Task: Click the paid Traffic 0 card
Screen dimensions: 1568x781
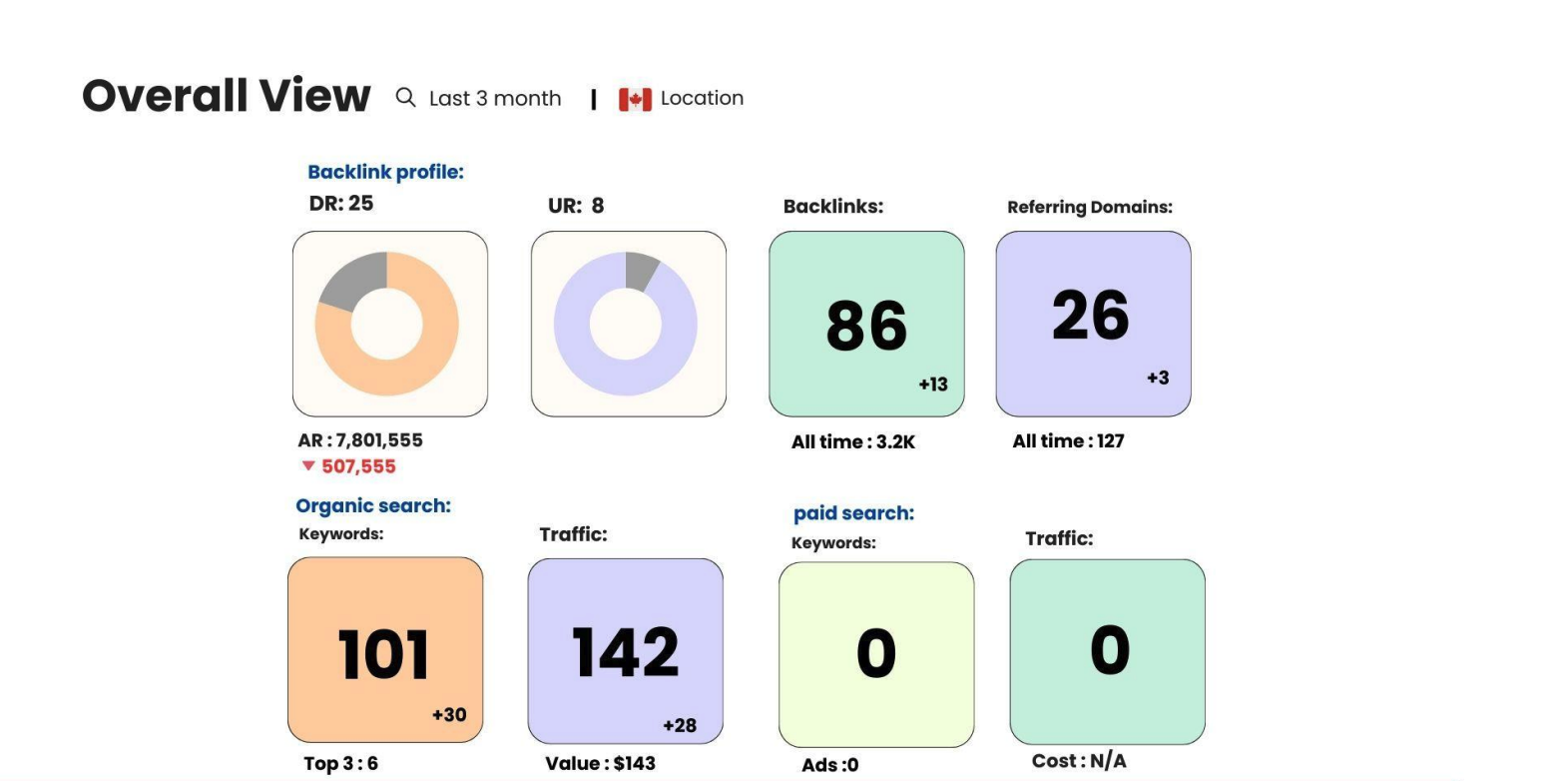Action: [x=1108, y=651]
